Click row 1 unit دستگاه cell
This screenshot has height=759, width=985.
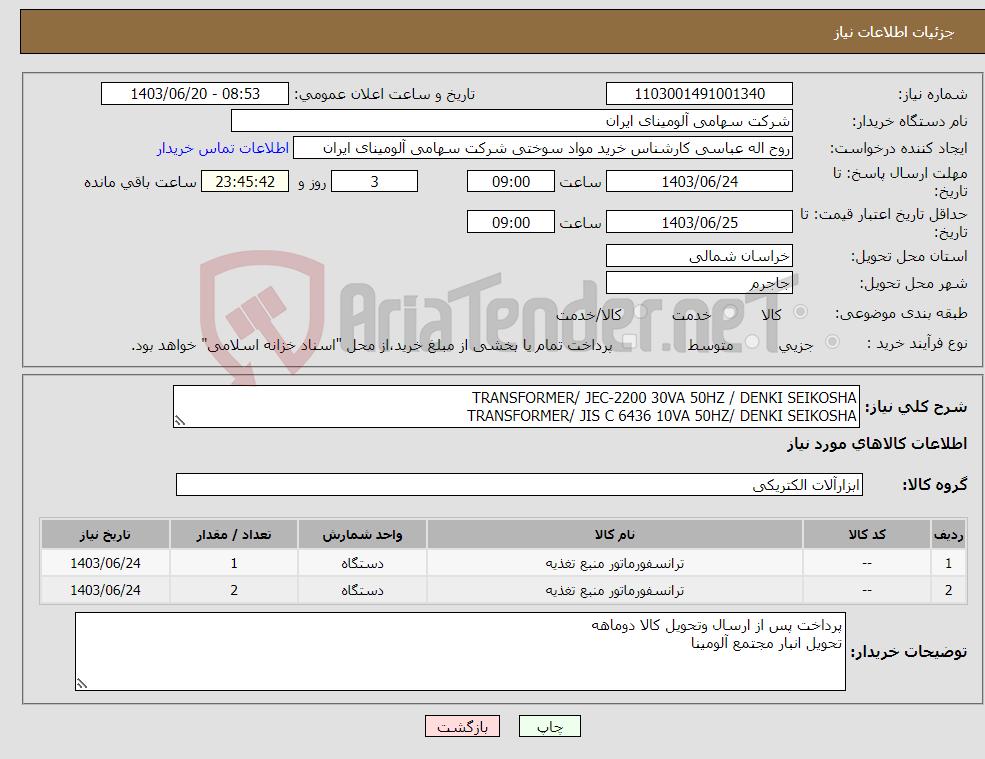362,564
